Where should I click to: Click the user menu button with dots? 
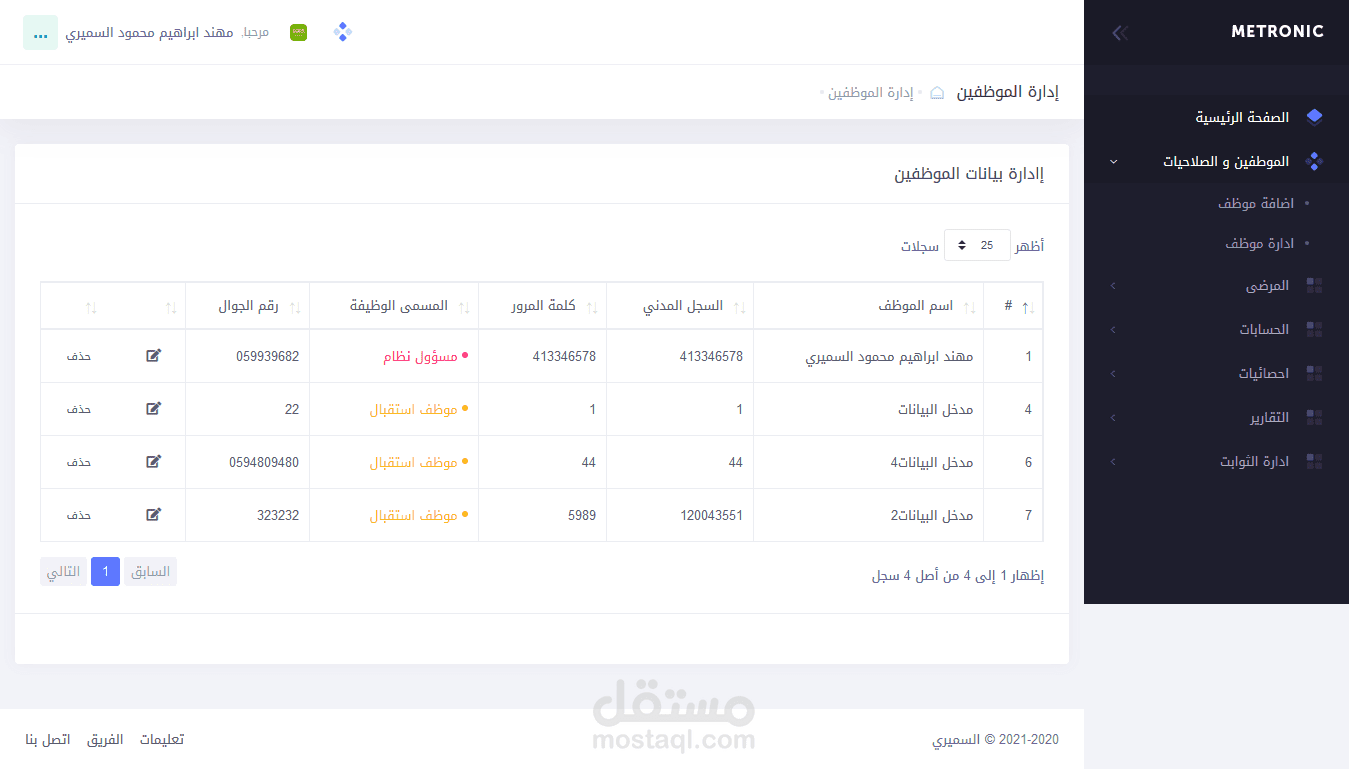tap(40, 33)
